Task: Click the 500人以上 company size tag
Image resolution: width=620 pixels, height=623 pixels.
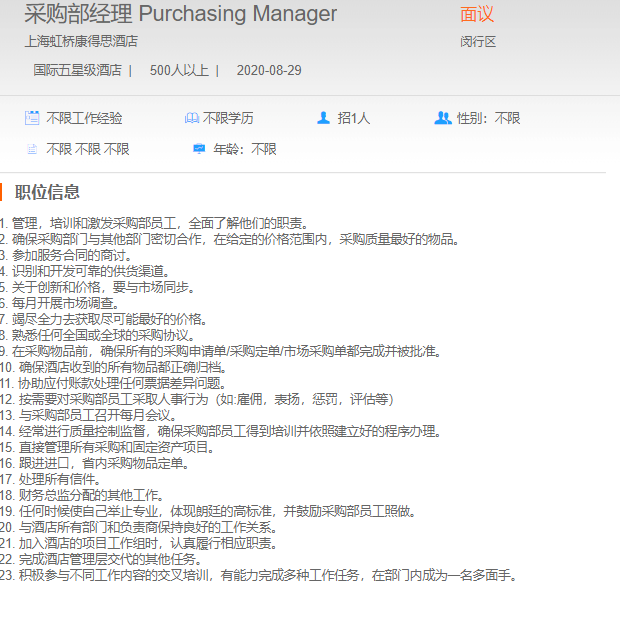Action: 179,70
